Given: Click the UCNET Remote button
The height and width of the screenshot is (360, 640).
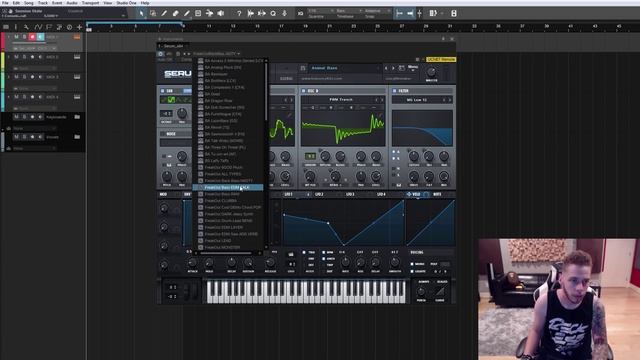Looking at the screenshot, I should (441, 60).
